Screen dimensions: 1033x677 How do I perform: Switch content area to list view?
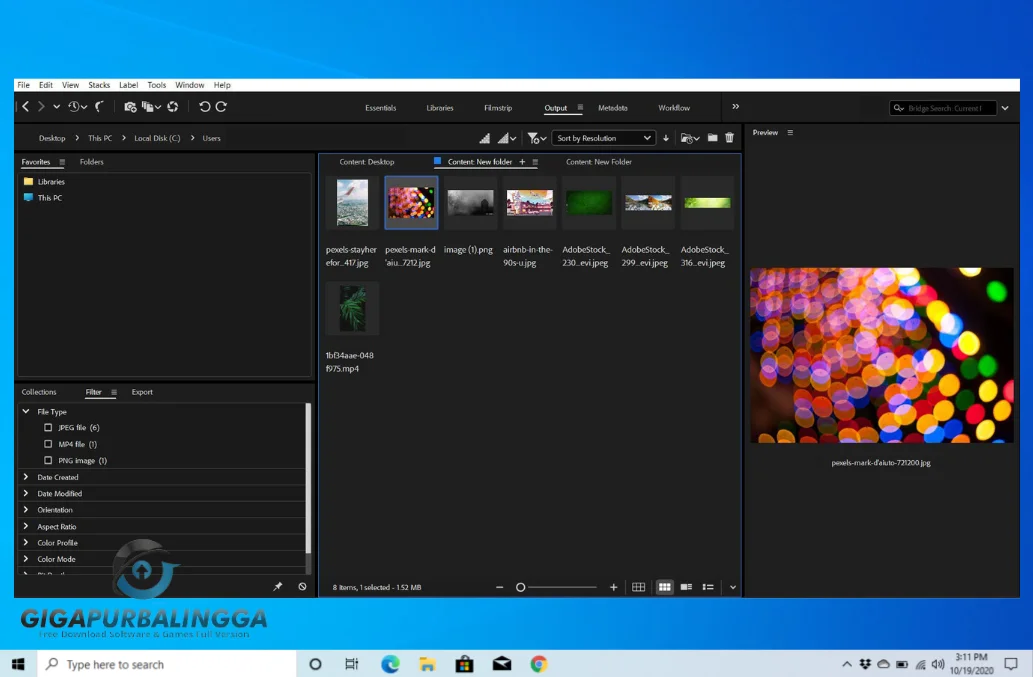(709, 587)
